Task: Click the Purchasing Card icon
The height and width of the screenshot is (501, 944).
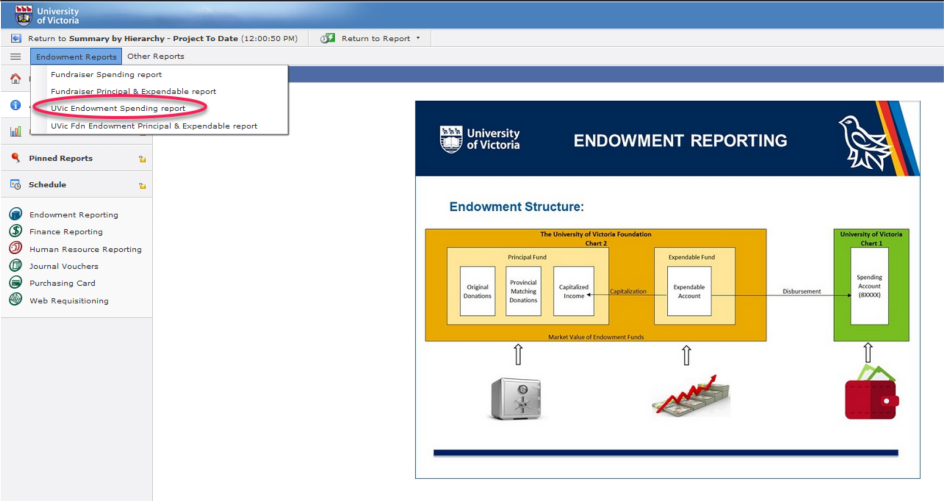Action: [16, 282]
